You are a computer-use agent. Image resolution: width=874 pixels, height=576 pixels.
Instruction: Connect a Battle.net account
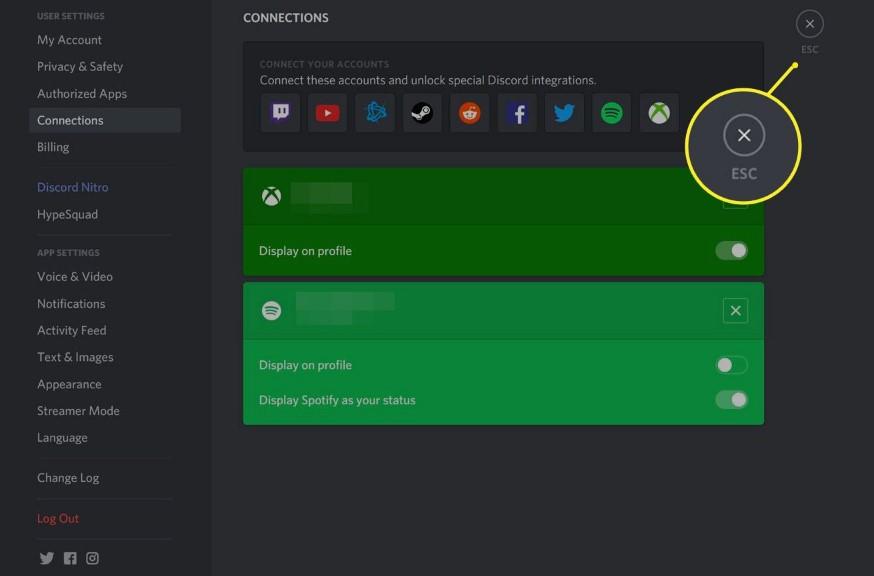tap(374, 113)
